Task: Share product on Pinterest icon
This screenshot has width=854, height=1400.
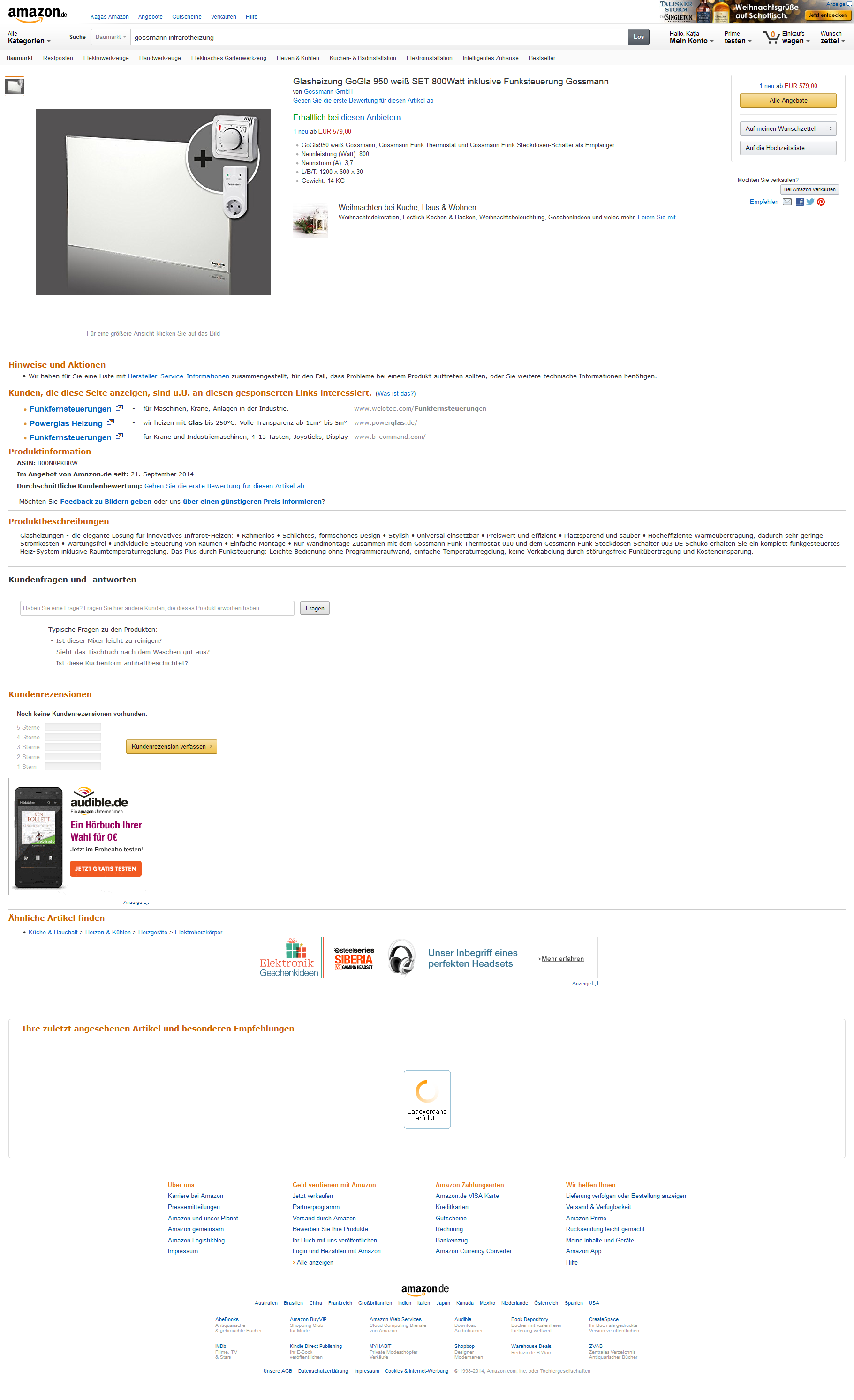Action: pyautogui.click(x=821, y=202)
